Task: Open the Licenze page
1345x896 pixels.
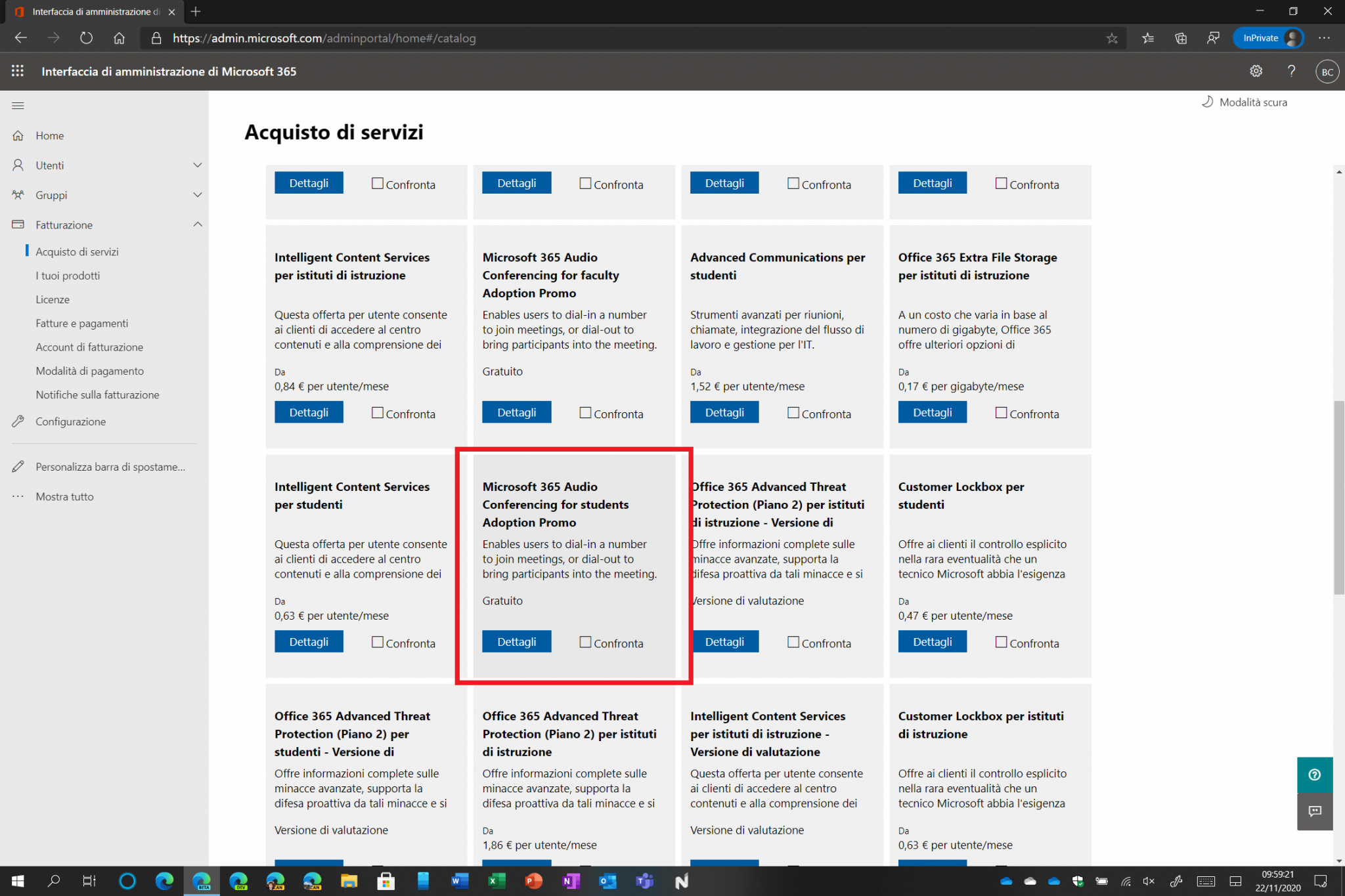Action: 53,299
